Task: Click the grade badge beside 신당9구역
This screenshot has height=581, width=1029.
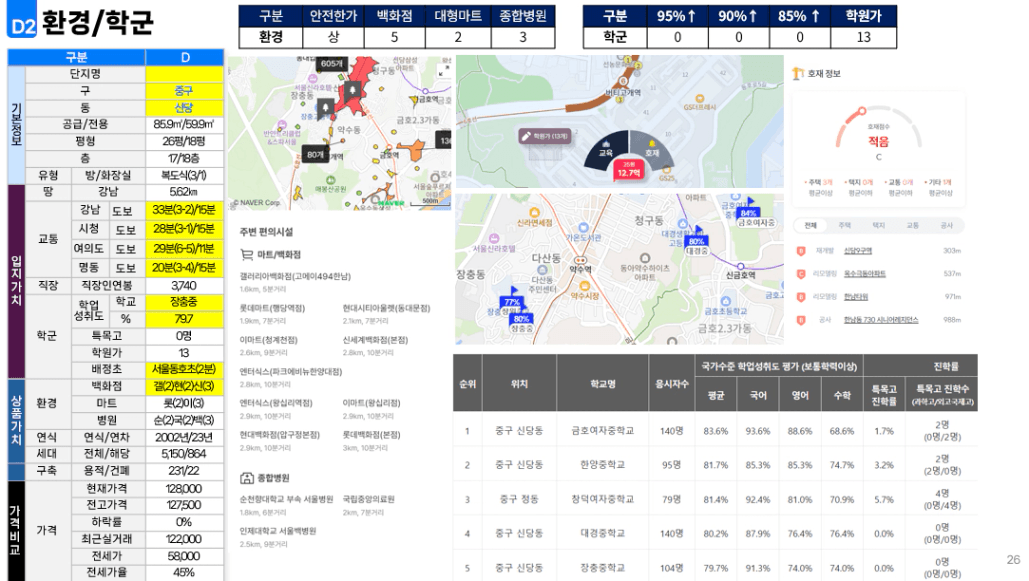Action: (x=801, y=251)
